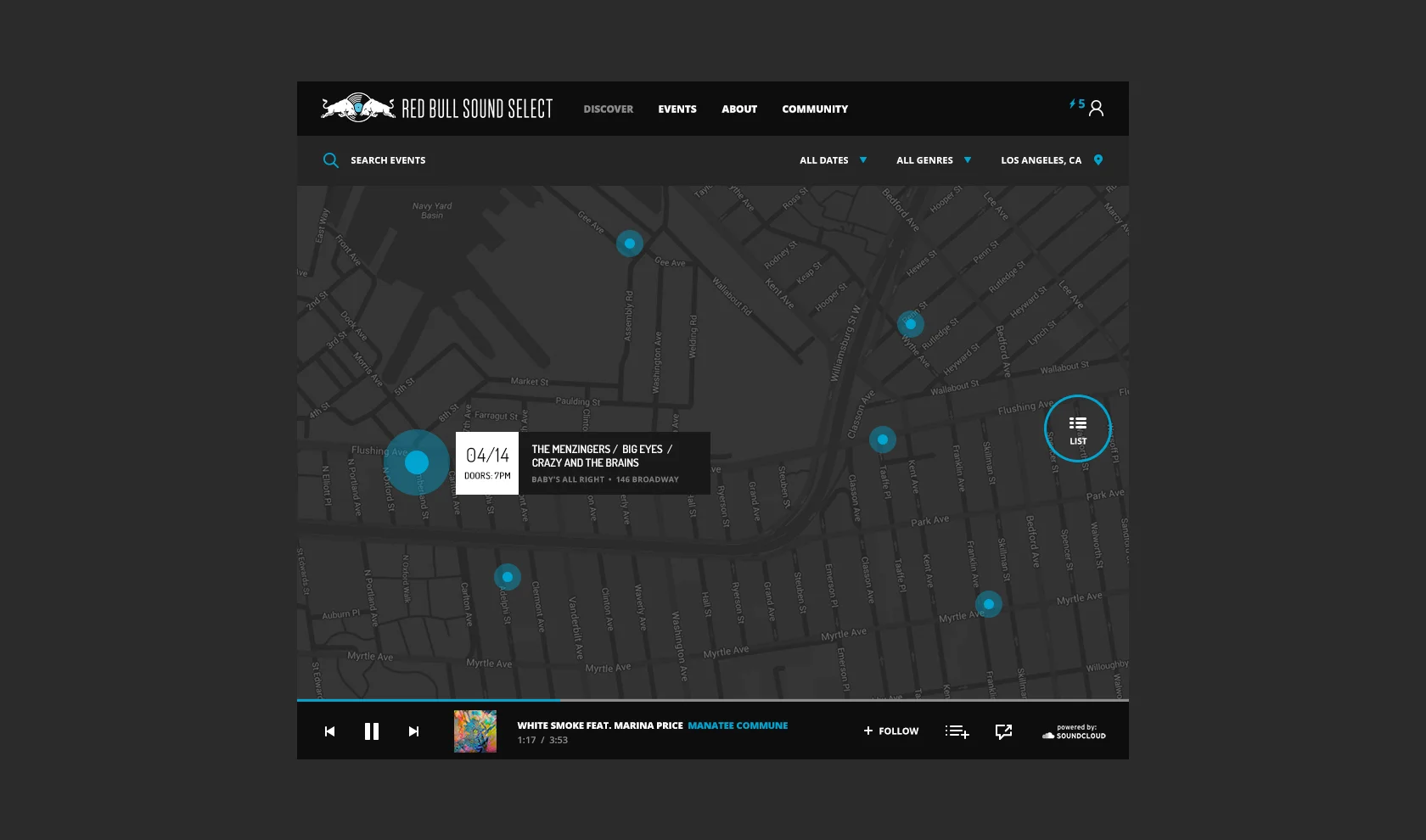Viewport: 1426px width, 840px height.
Task: Share the current track
Action: tap(1003, 731)
